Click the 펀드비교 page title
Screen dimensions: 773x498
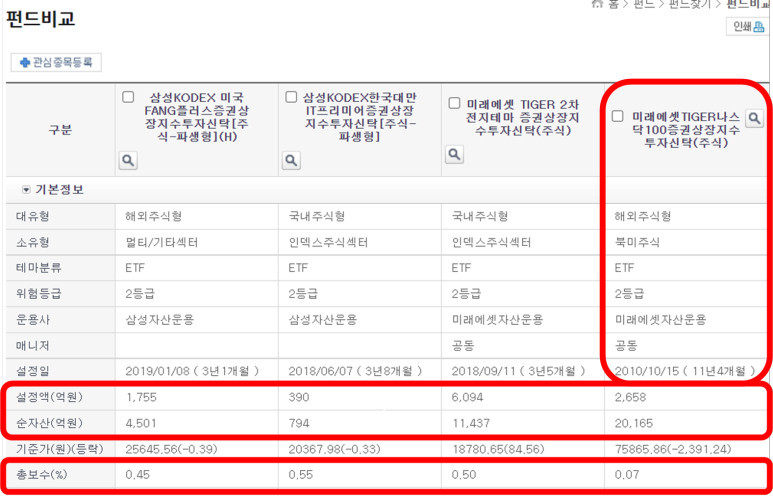pos(40,19)
